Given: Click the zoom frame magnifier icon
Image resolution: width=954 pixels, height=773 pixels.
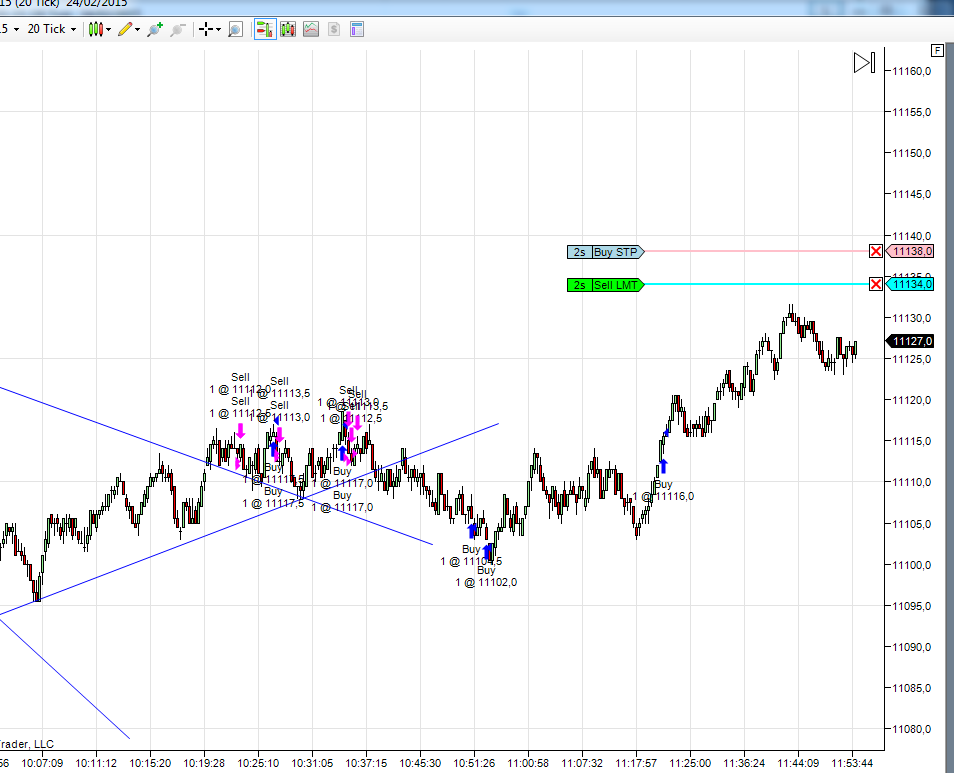Looking at the screenshot, I should click(x=235, y=29).
